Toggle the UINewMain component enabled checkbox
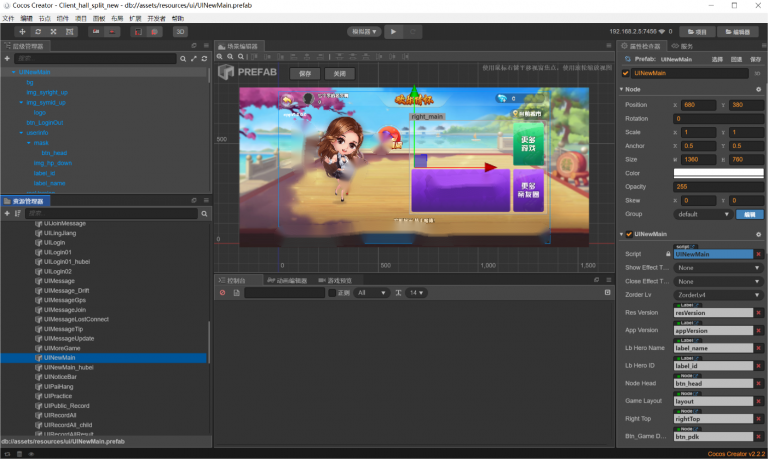The height and width of the screenshot is (459, 768). [629, 234]
